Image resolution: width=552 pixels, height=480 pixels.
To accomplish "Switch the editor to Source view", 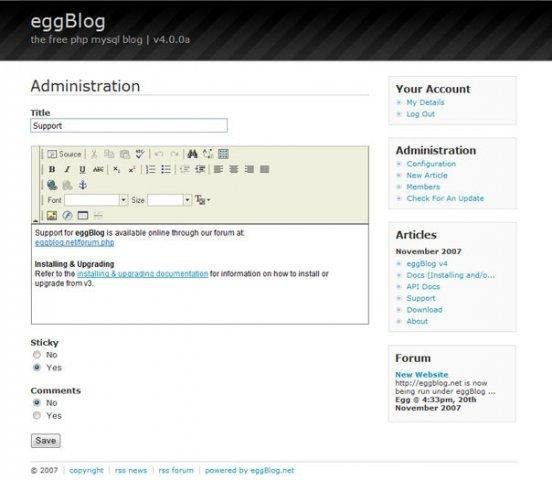I will click(x=64, y=154).
